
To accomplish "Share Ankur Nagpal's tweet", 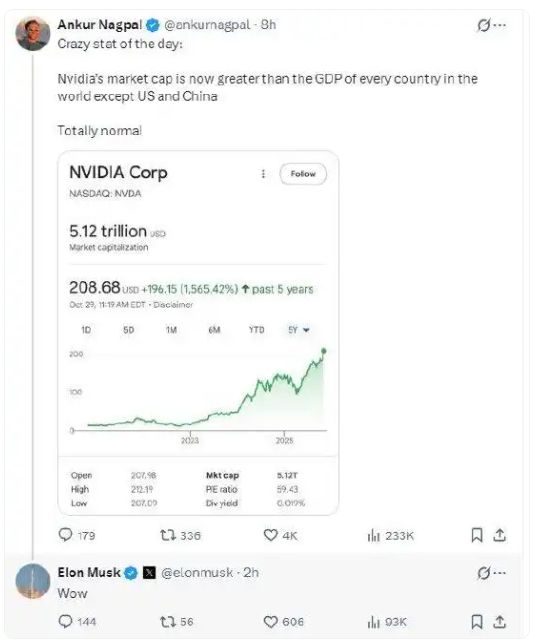I will click(499, 535).
